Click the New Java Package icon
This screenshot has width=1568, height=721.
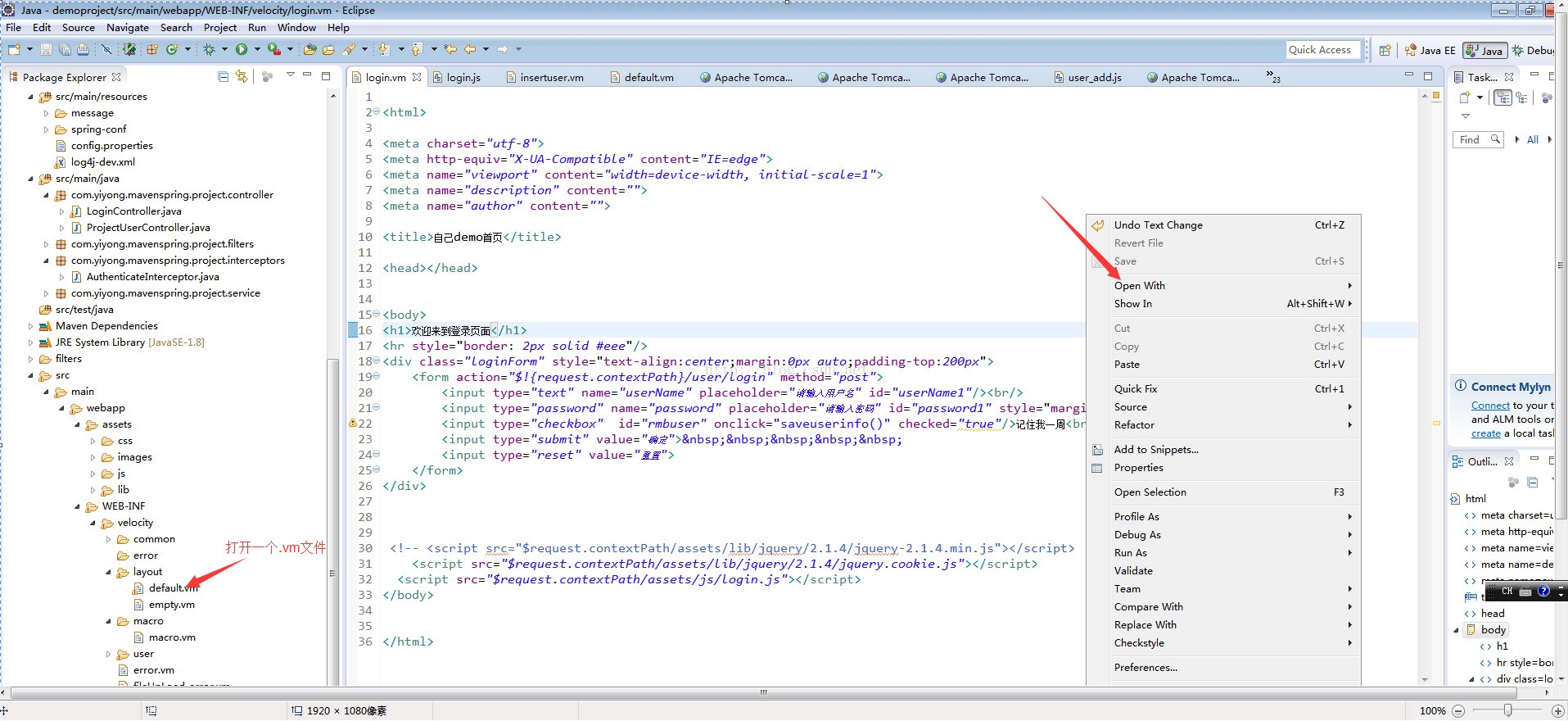(152, 50)
